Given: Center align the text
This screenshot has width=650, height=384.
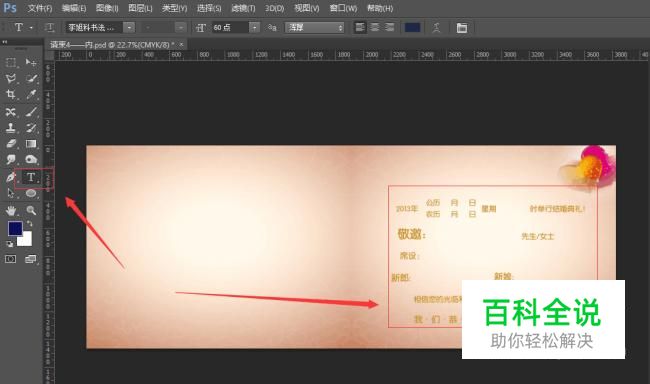Looking at the screenshot, I should 375,27.
